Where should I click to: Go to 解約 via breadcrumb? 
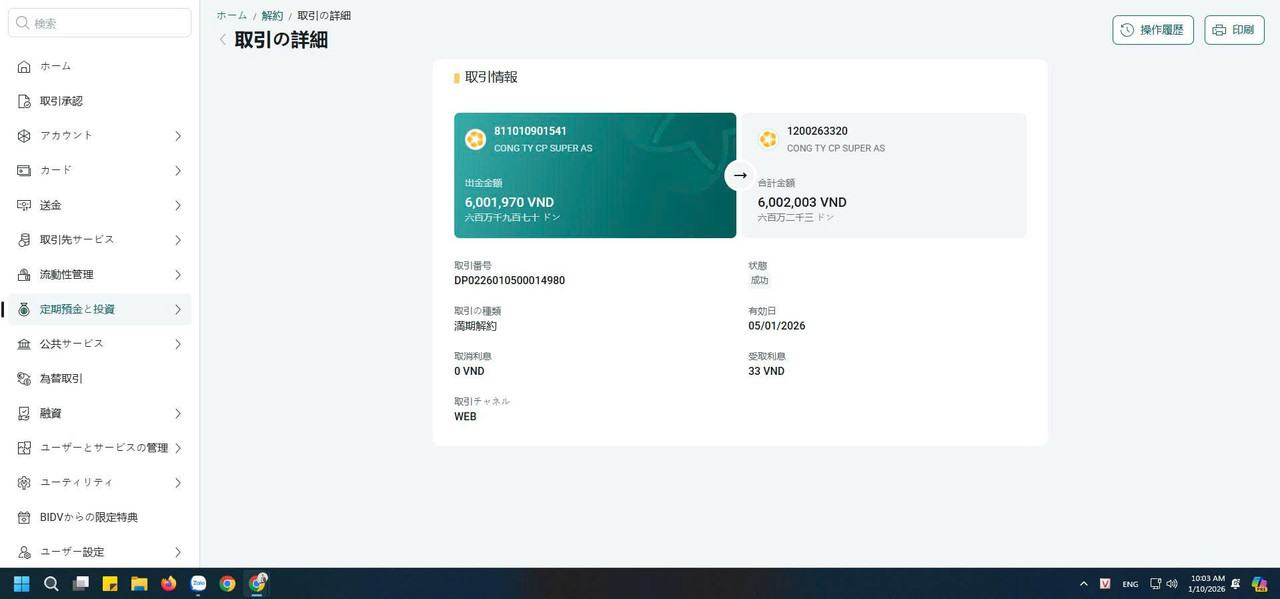tap(272, 16)
